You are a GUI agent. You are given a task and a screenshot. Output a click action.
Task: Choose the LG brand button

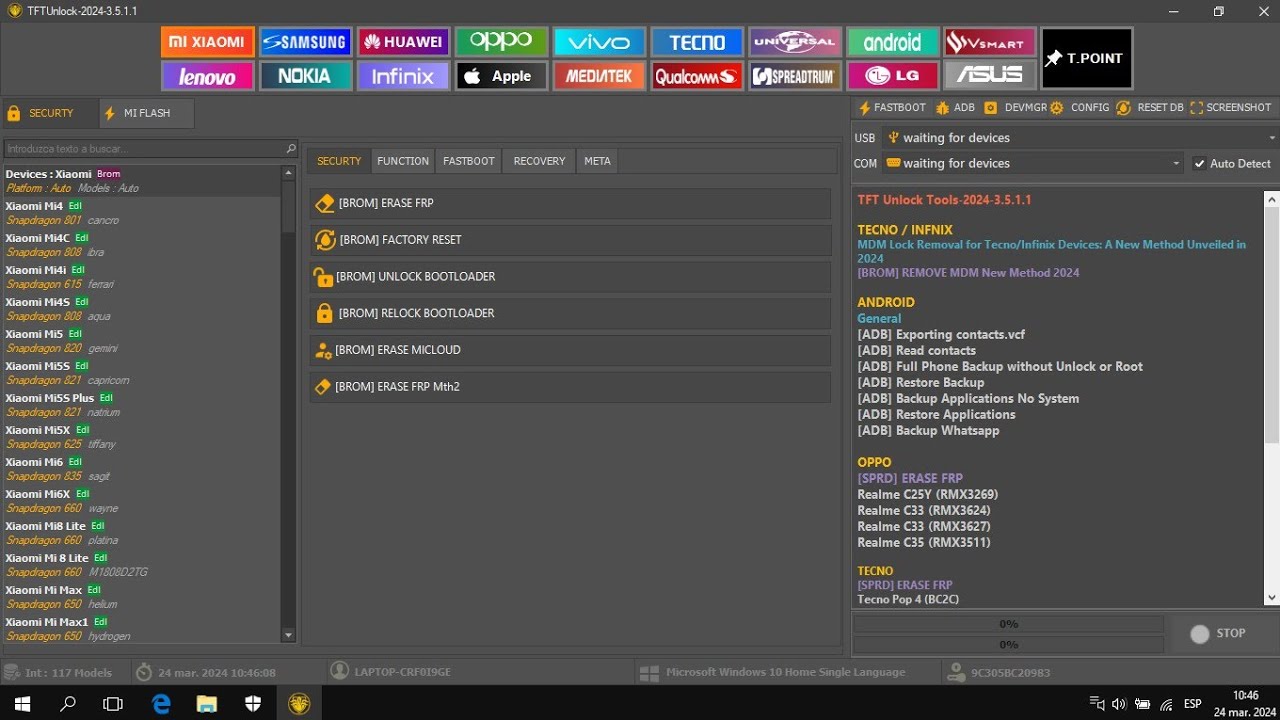pyautogui.click(x=893, y=76)
